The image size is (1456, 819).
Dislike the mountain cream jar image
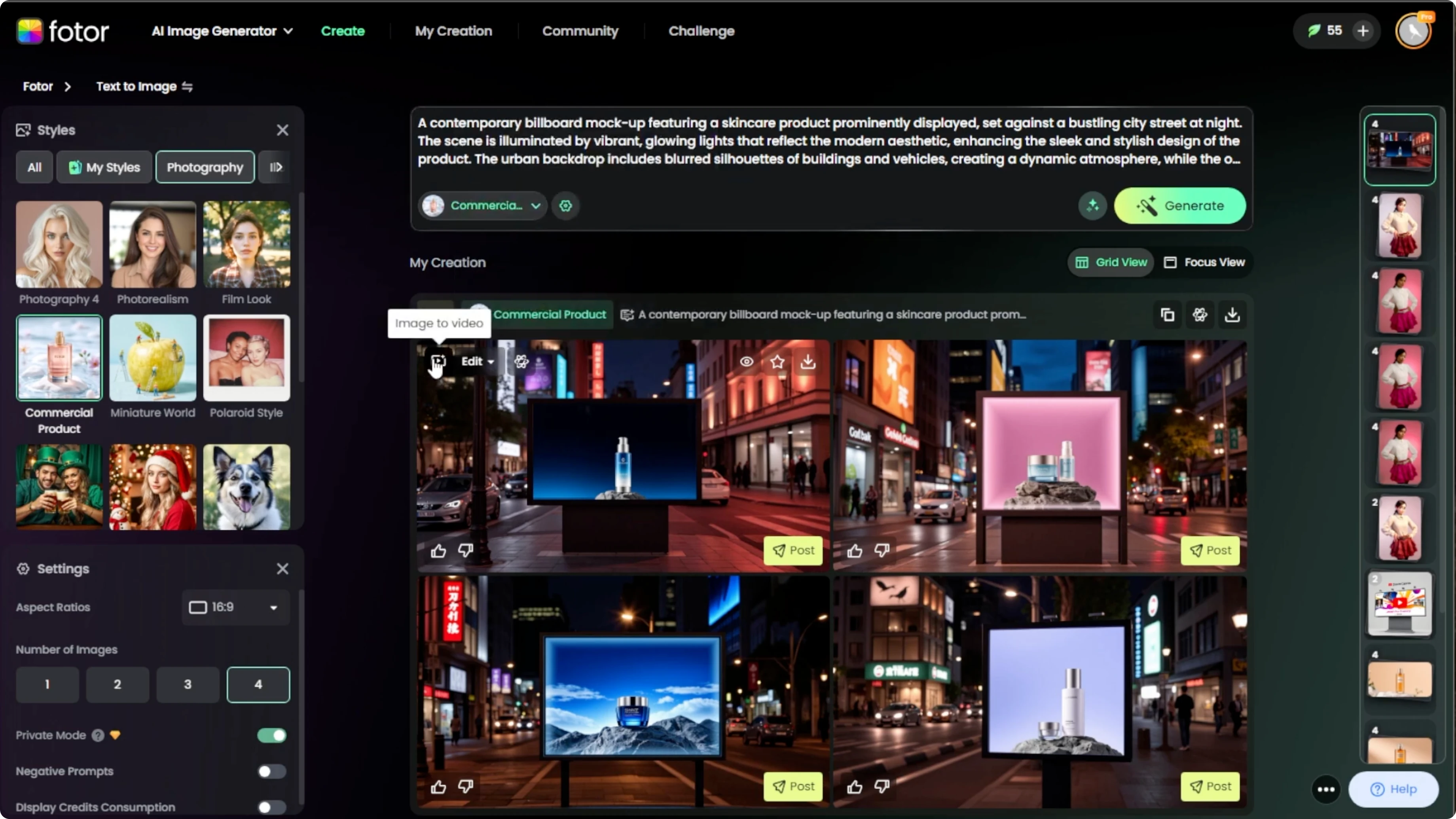pos(465,786)
